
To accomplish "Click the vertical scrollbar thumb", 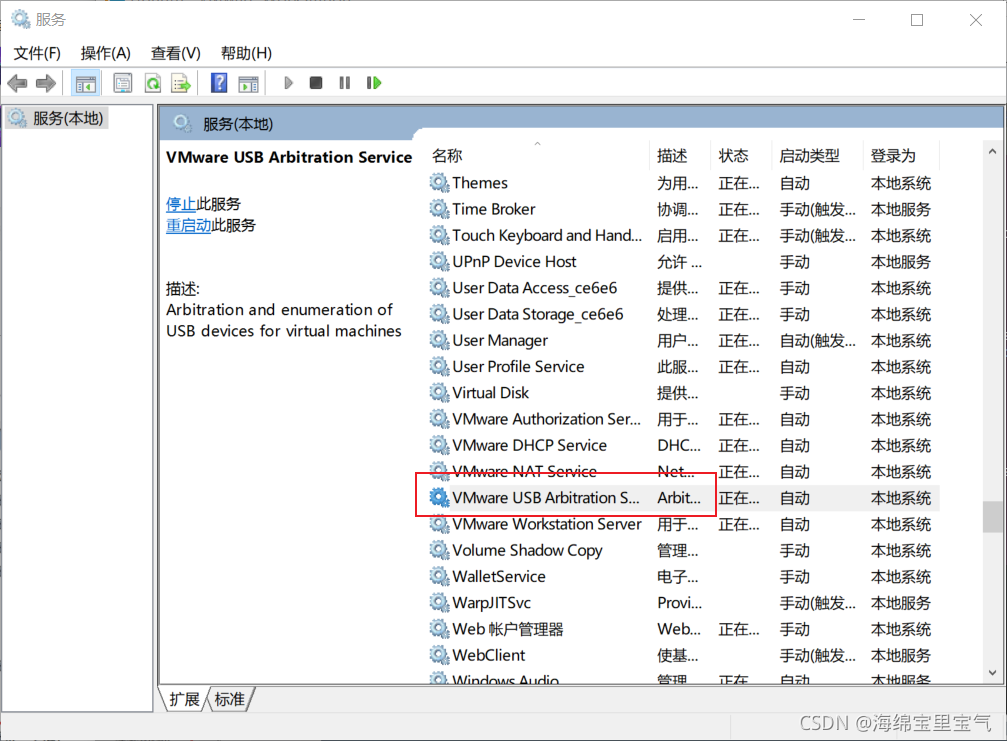I will [x=992, y=517].
